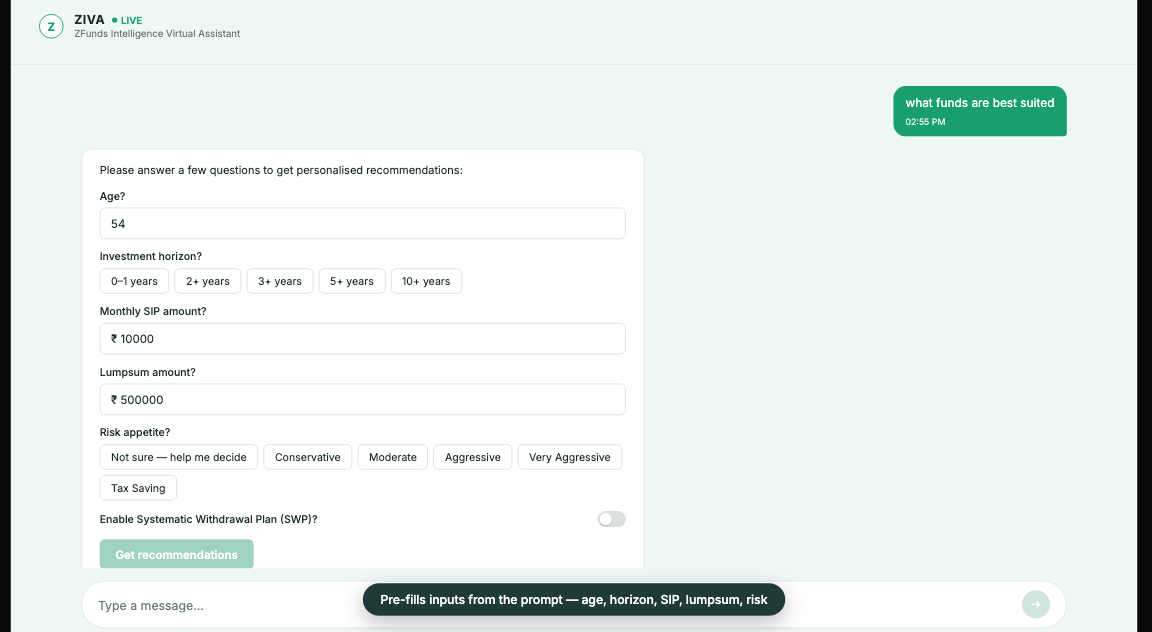Select the 0–1 years horizon option
The width and height of the screenshot is (1152, 632).
[x=134, y=281]
